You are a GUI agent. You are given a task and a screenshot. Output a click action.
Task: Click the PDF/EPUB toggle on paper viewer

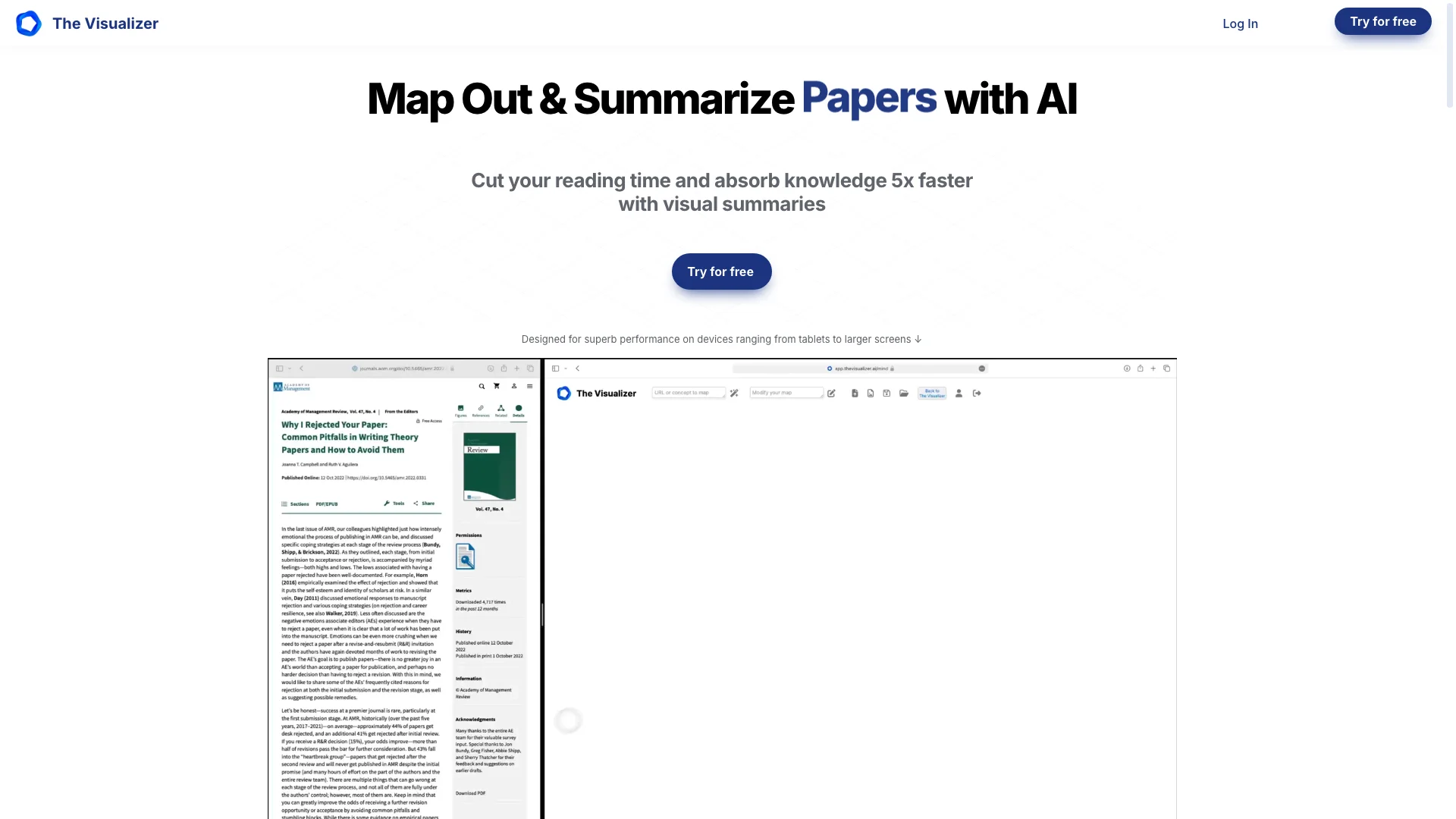pyautogui.click(x=327, y=504)
